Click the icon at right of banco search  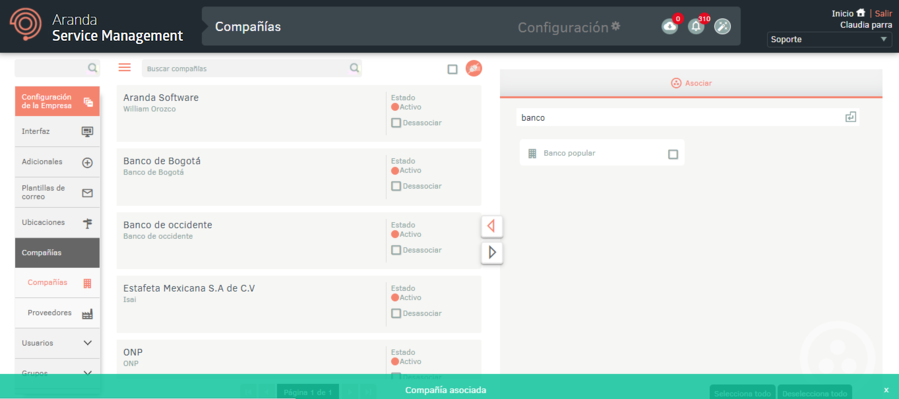pos(850,117)
